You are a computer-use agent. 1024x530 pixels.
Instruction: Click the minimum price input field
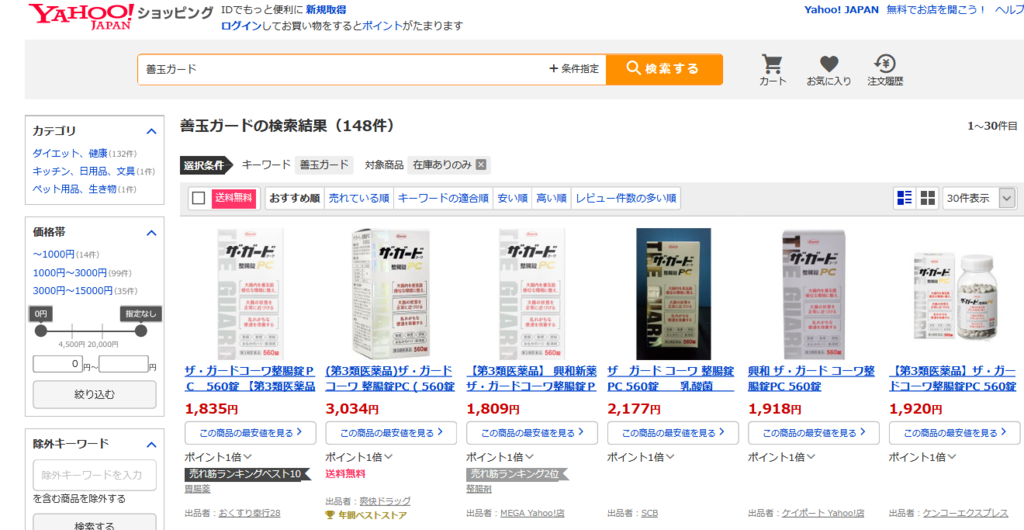pos(58,364)
